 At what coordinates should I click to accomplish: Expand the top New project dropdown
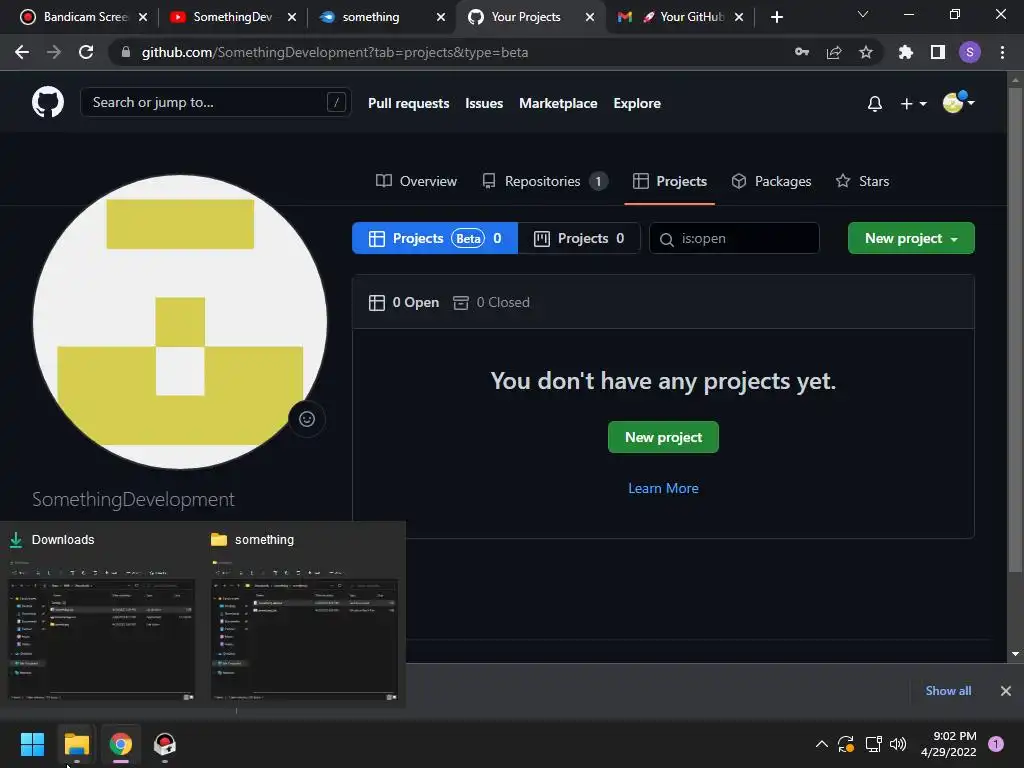pos(911,238)
